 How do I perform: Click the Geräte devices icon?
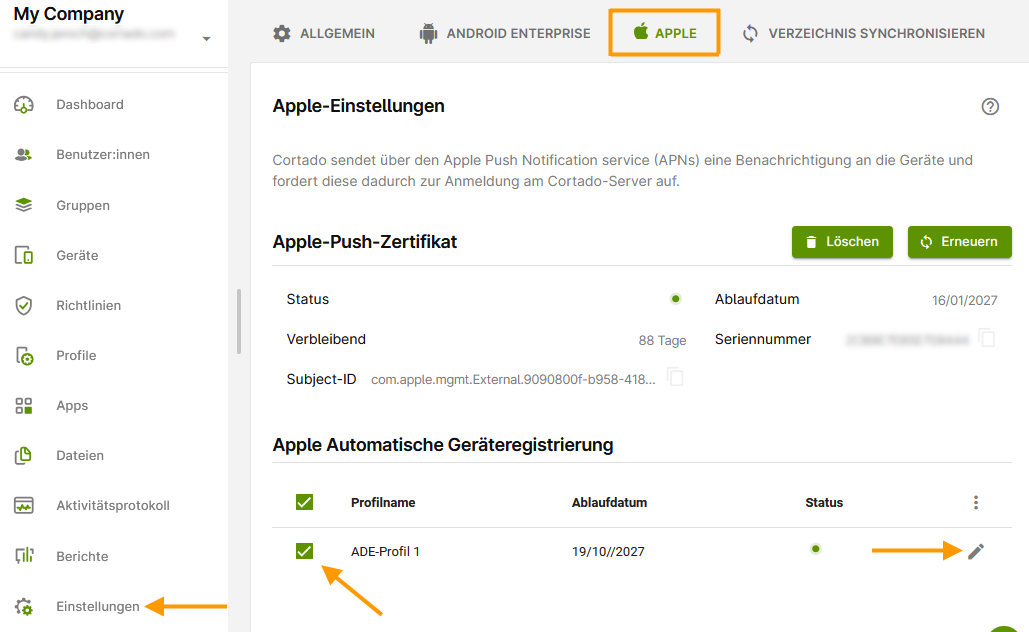[24, 255]
